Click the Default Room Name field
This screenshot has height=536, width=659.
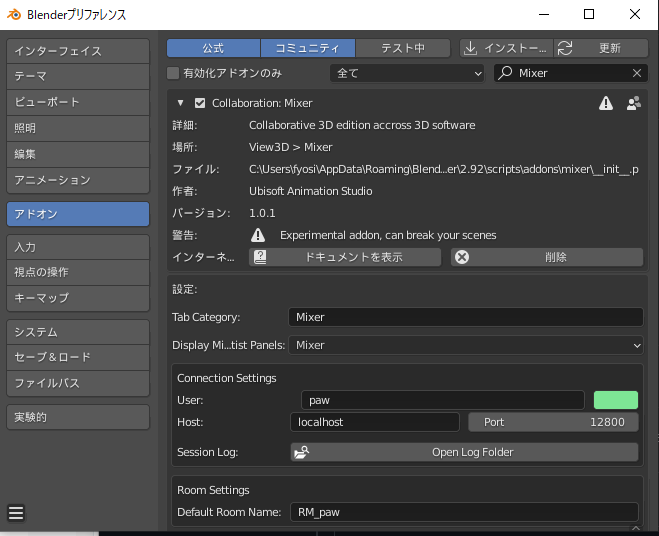464,512
